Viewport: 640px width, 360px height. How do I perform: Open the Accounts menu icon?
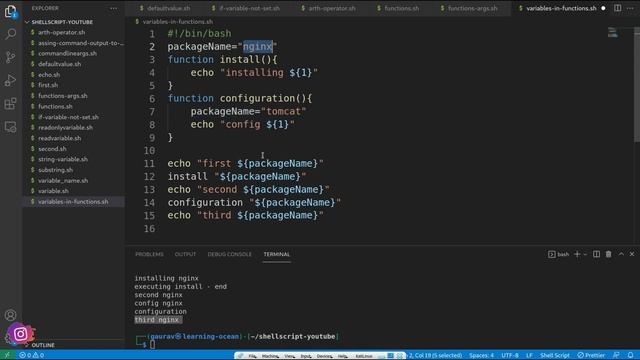(11, 315)
